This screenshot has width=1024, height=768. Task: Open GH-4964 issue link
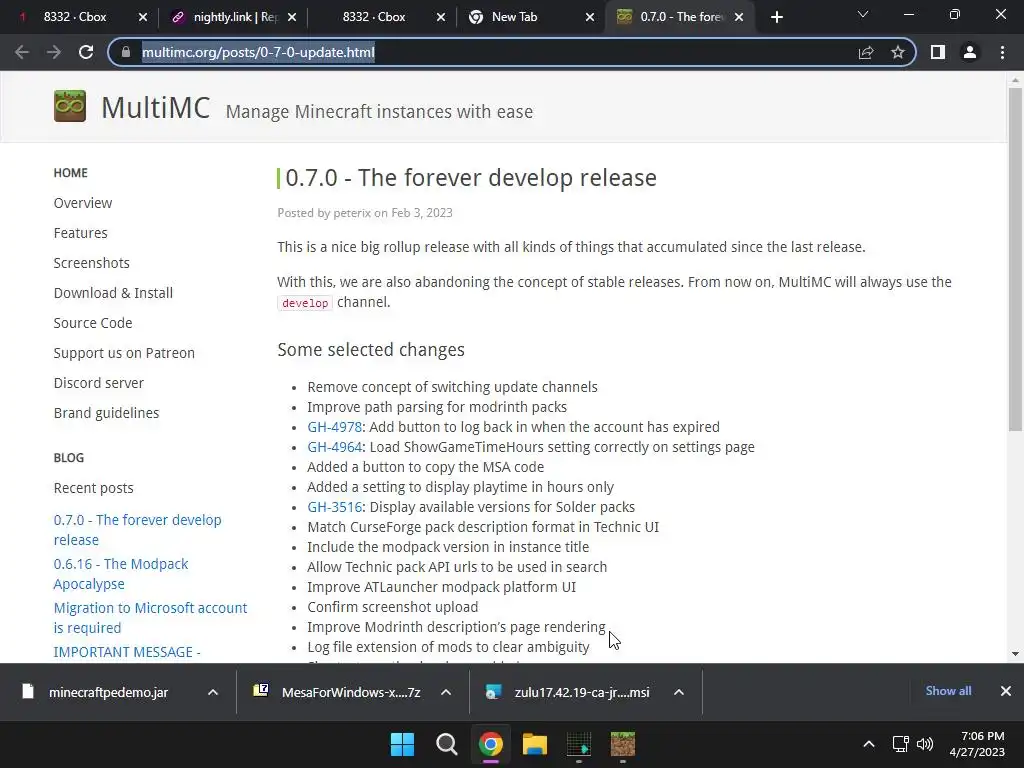(x=334, y=447)
